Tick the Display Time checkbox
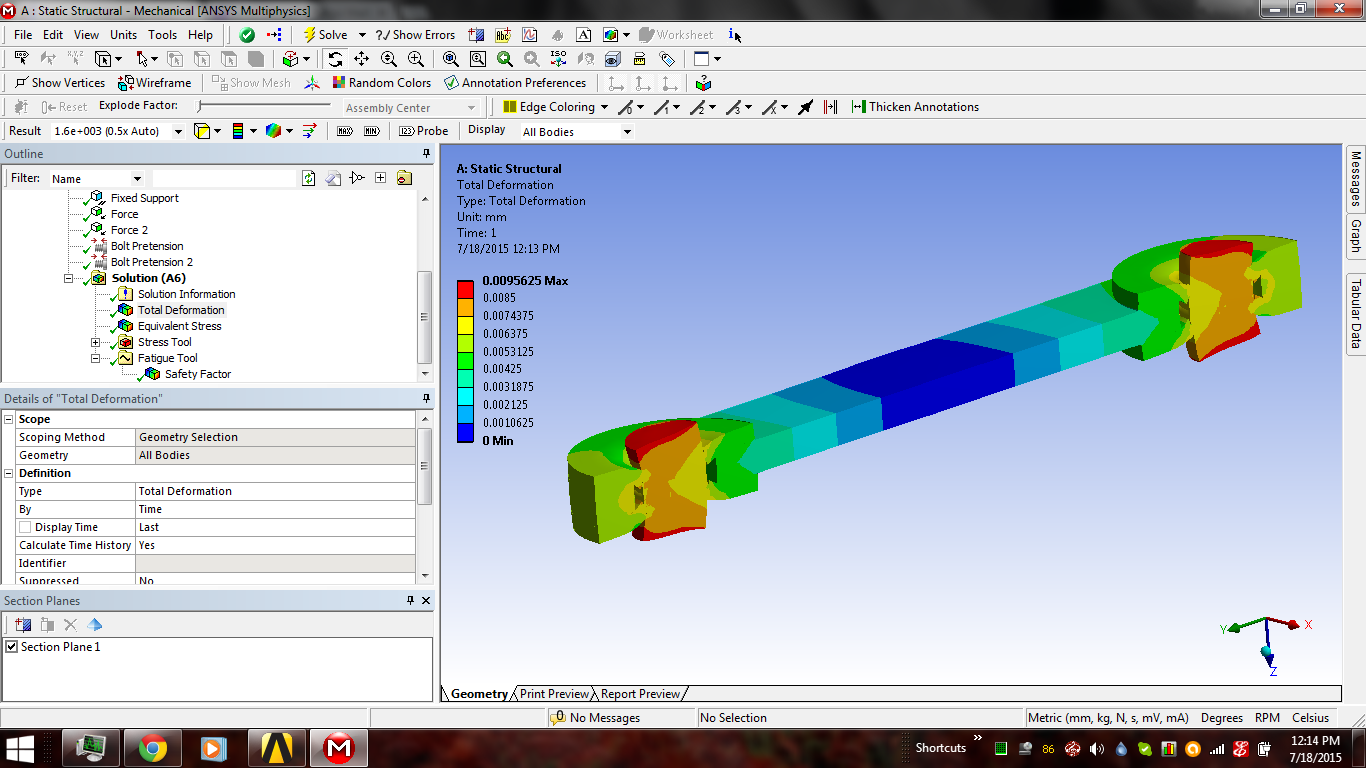The image size is (1366, 768). [x=26, y=527]
